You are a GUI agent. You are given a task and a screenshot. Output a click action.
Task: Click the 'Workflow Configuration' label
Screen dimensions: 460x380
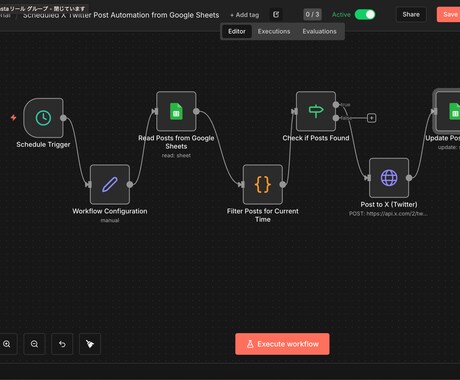(x=110, y=211)
